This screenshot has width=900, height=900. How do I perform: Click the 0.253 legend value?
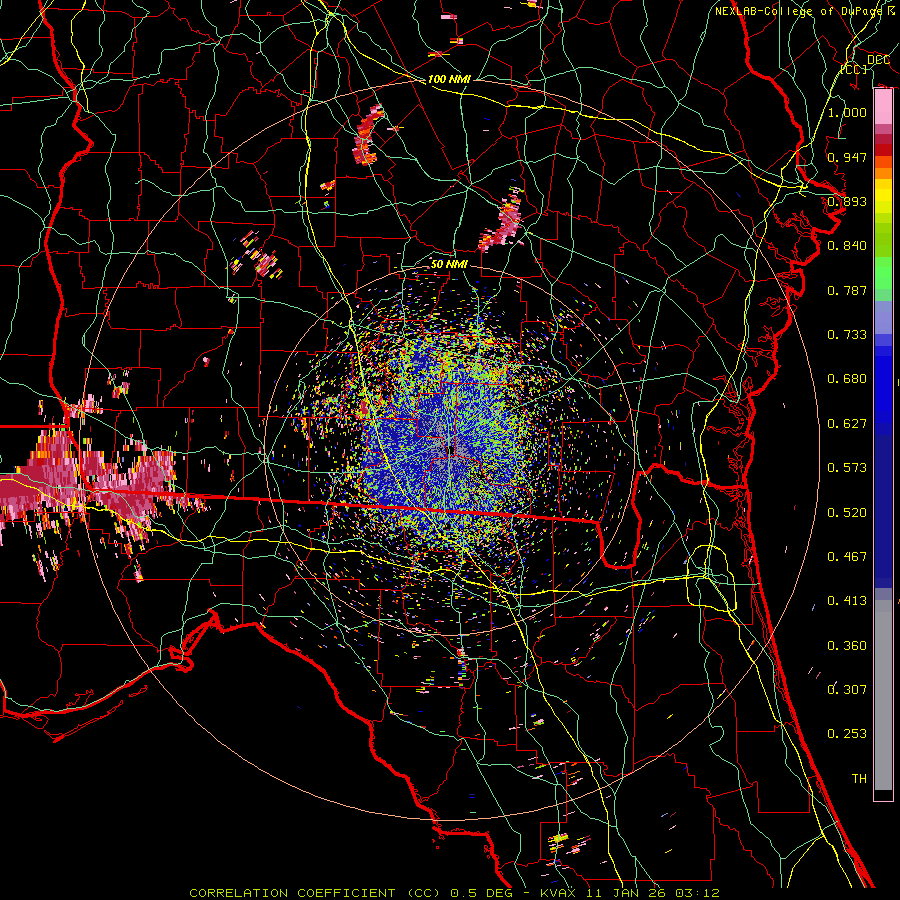[847, 734]
